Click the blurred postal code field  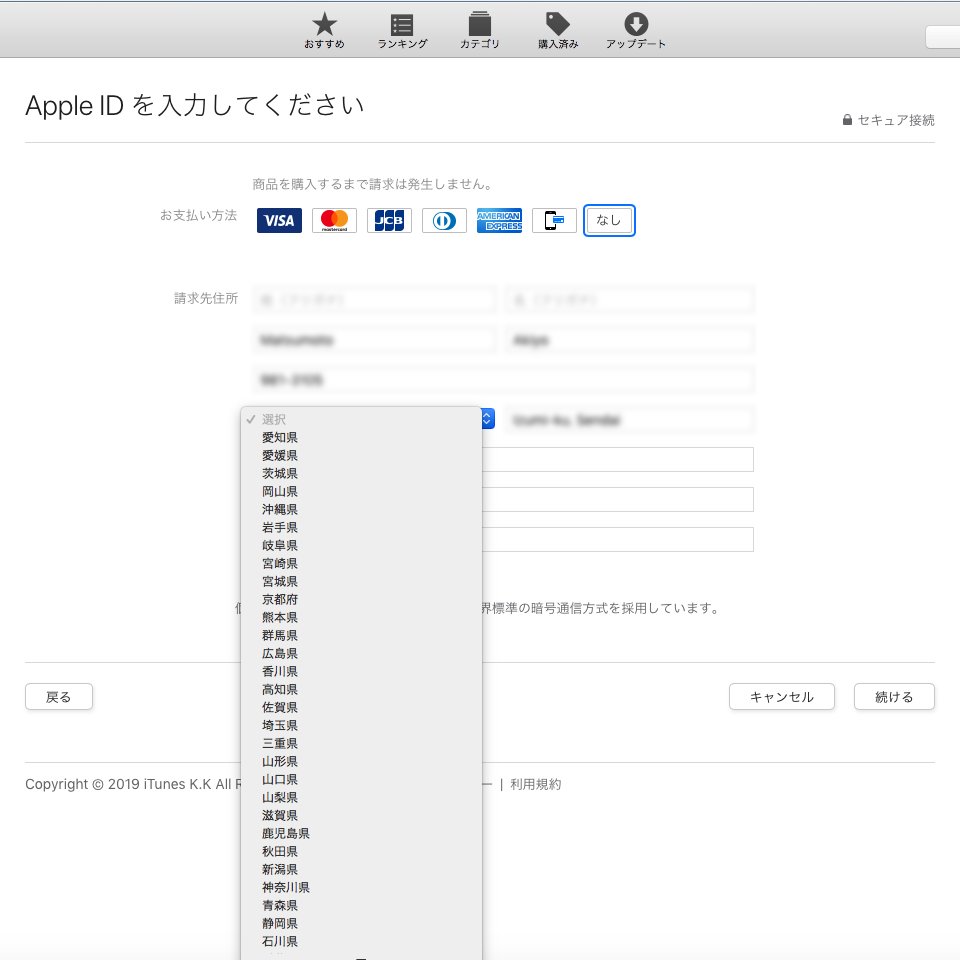click(503, 380)
